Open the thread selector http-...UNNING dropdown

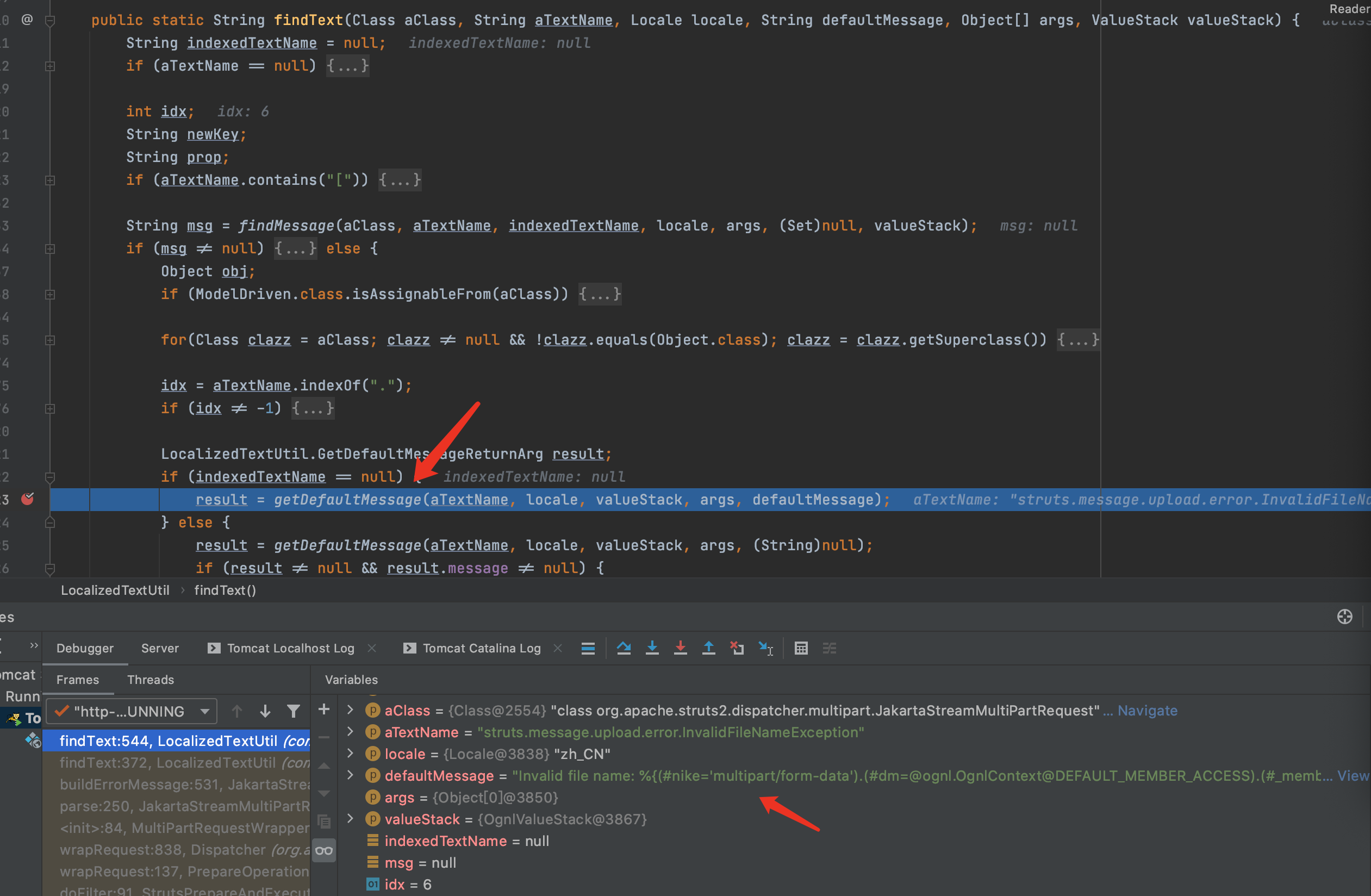[132, 711]
